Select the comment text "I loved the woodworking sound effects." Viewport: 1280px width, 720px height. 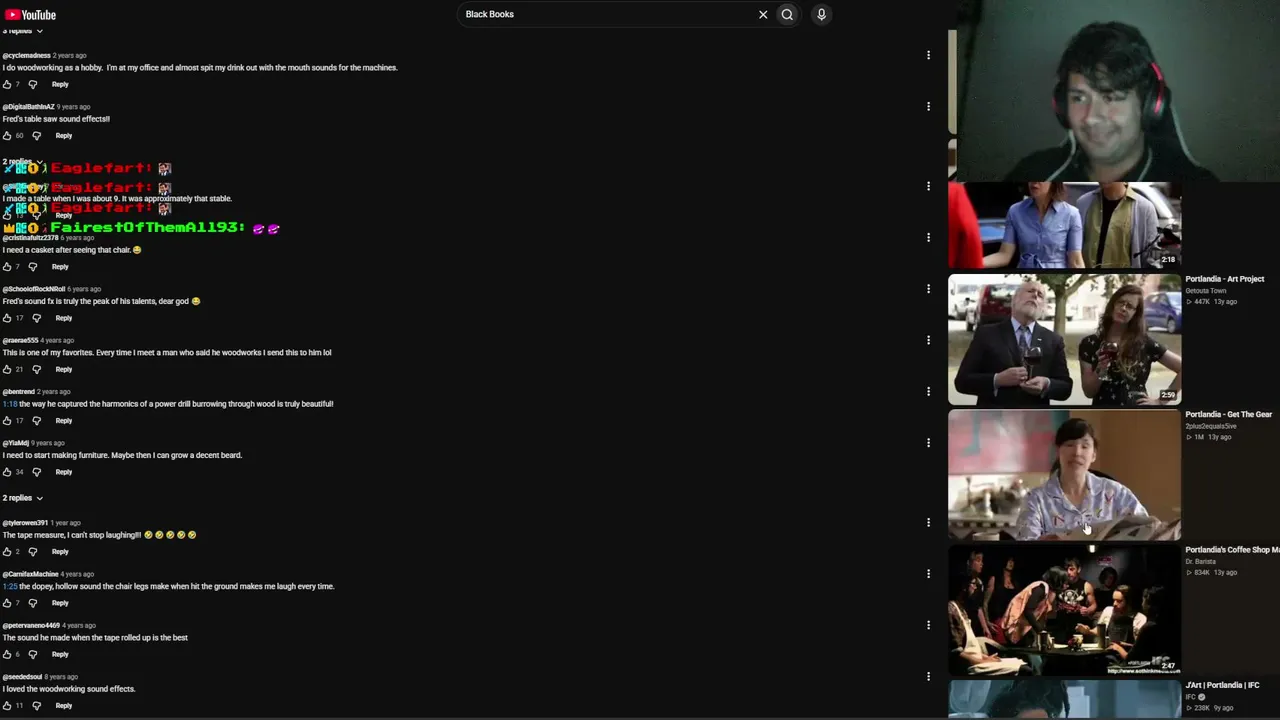(x=69, y=689)
